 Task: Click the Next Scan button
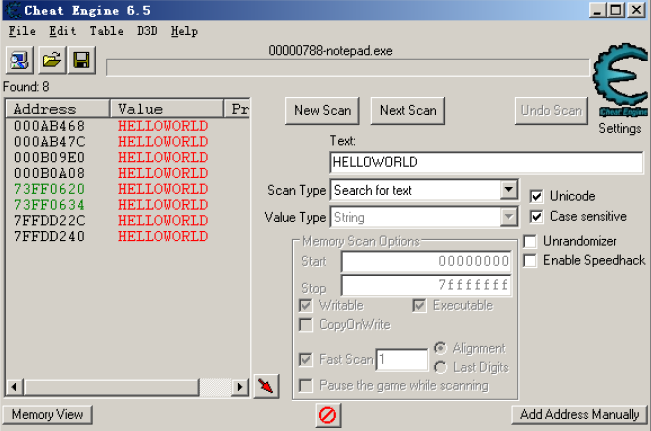coord(408,111)
